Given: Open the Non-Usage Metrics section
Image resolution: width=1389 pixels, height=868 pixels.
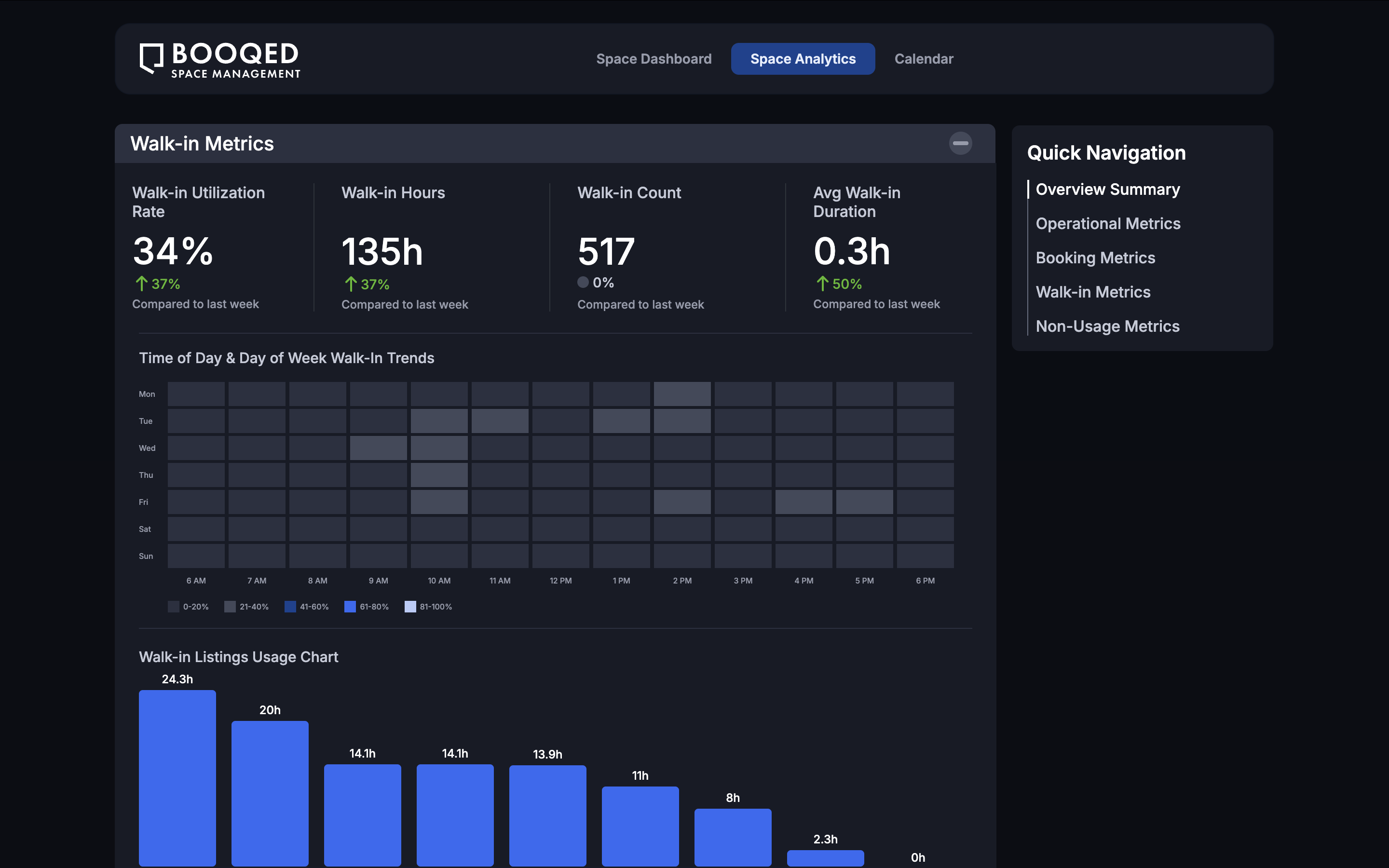Looking at the screenshot, I should coord(1108,326).
